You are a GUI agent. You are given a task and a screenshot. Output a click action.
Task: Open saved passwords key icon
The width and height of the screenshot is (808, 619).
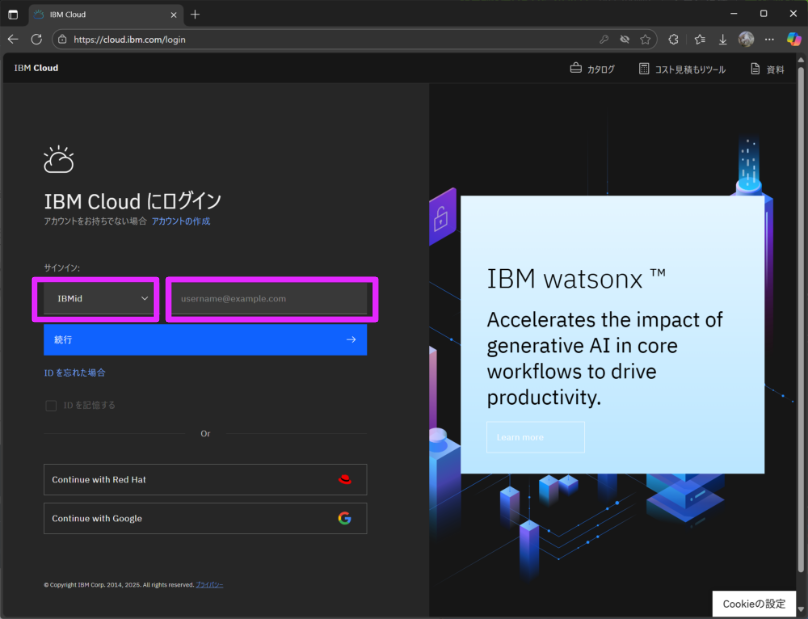[x=604, y=40]
